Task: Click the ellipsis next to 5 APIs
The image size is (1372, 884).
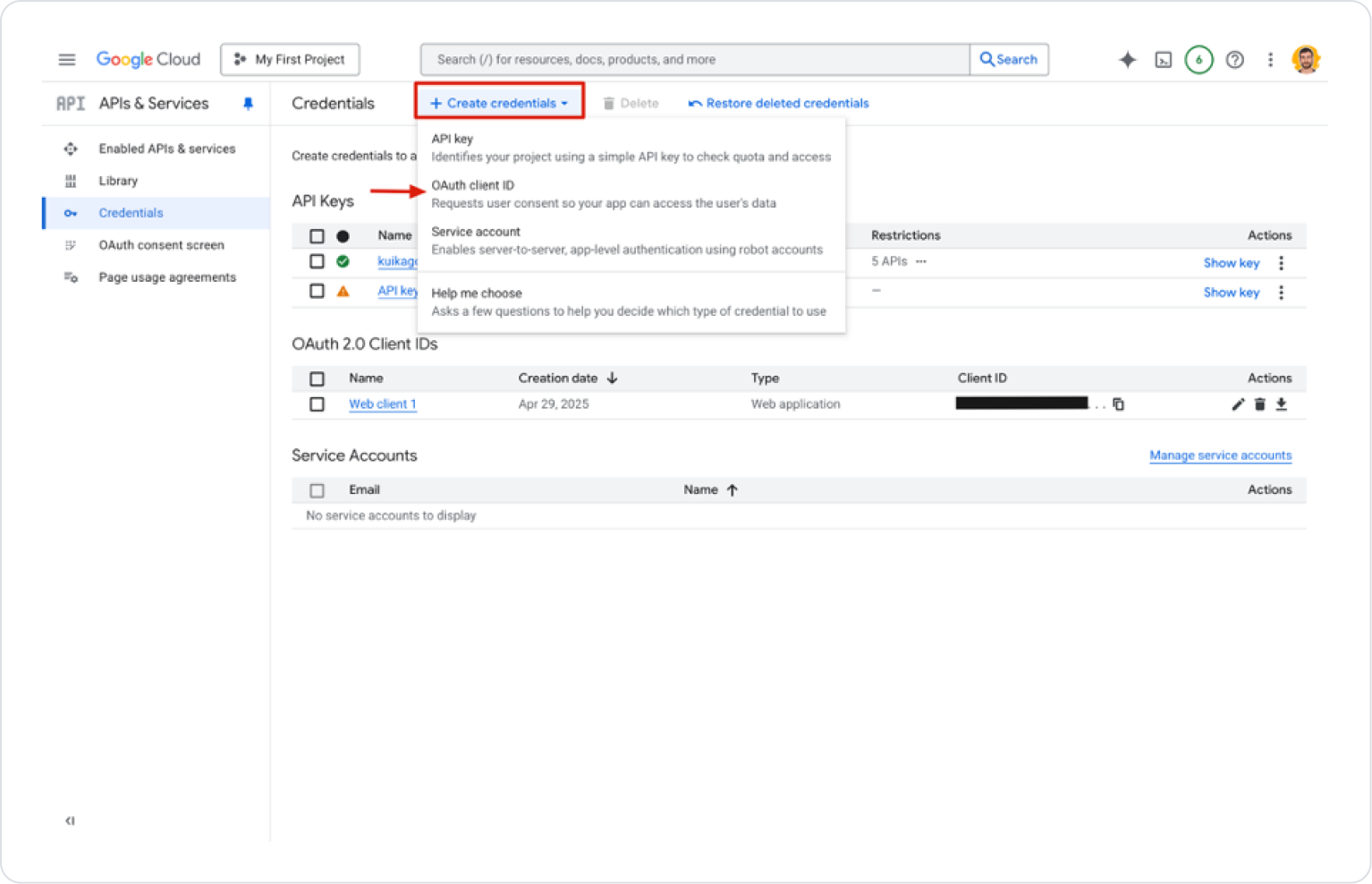Action: click(x=921, y=261)
